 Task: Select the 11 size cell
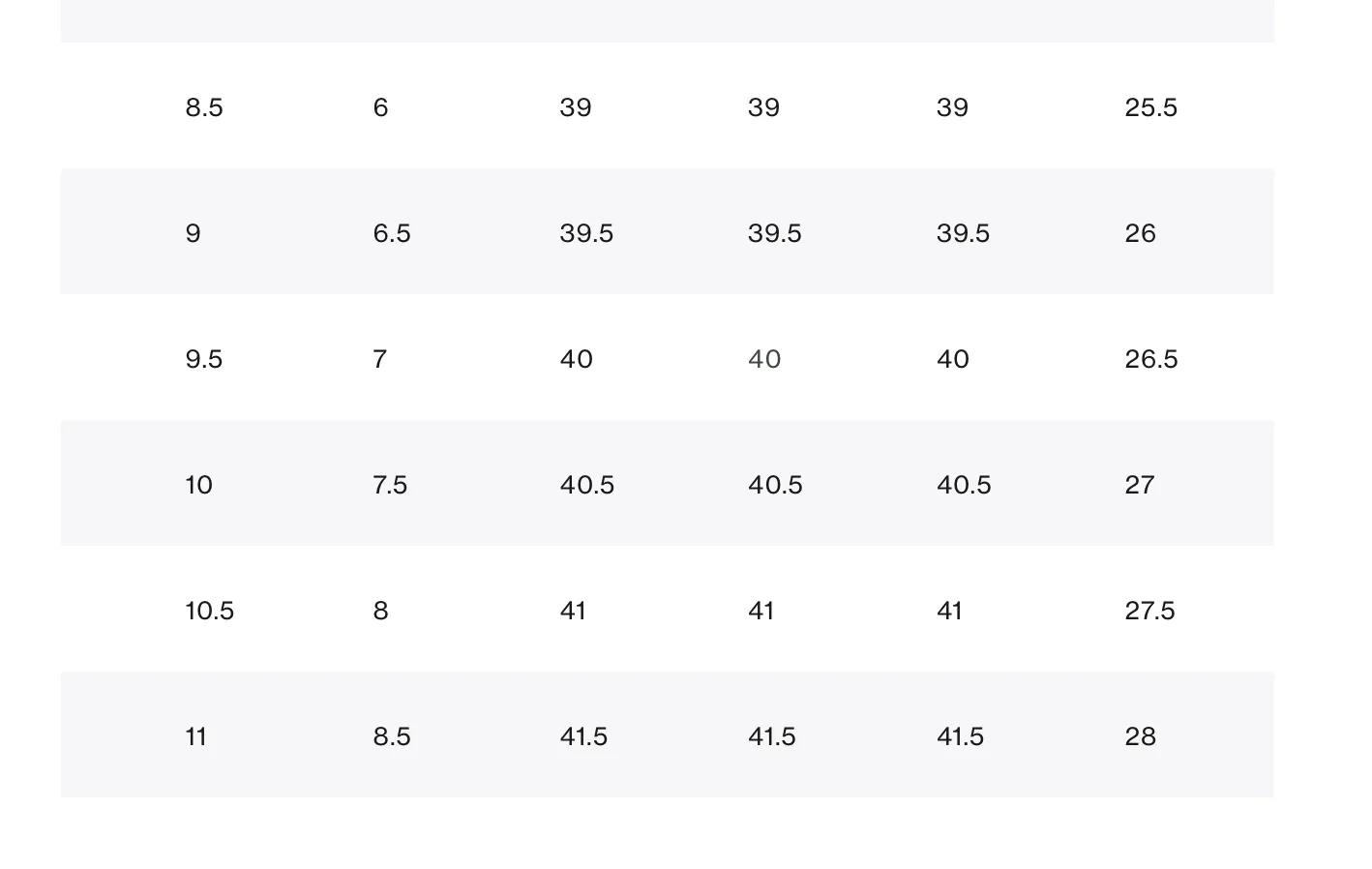coord(196,736)
